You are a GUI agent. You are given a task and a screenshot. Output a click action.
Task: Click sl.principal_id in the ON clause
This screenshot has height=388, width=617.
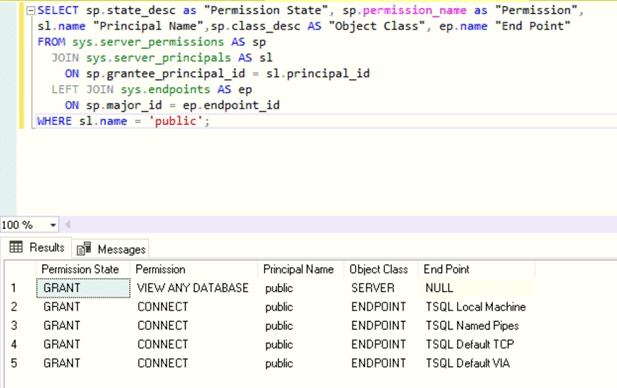pos(318,74)
